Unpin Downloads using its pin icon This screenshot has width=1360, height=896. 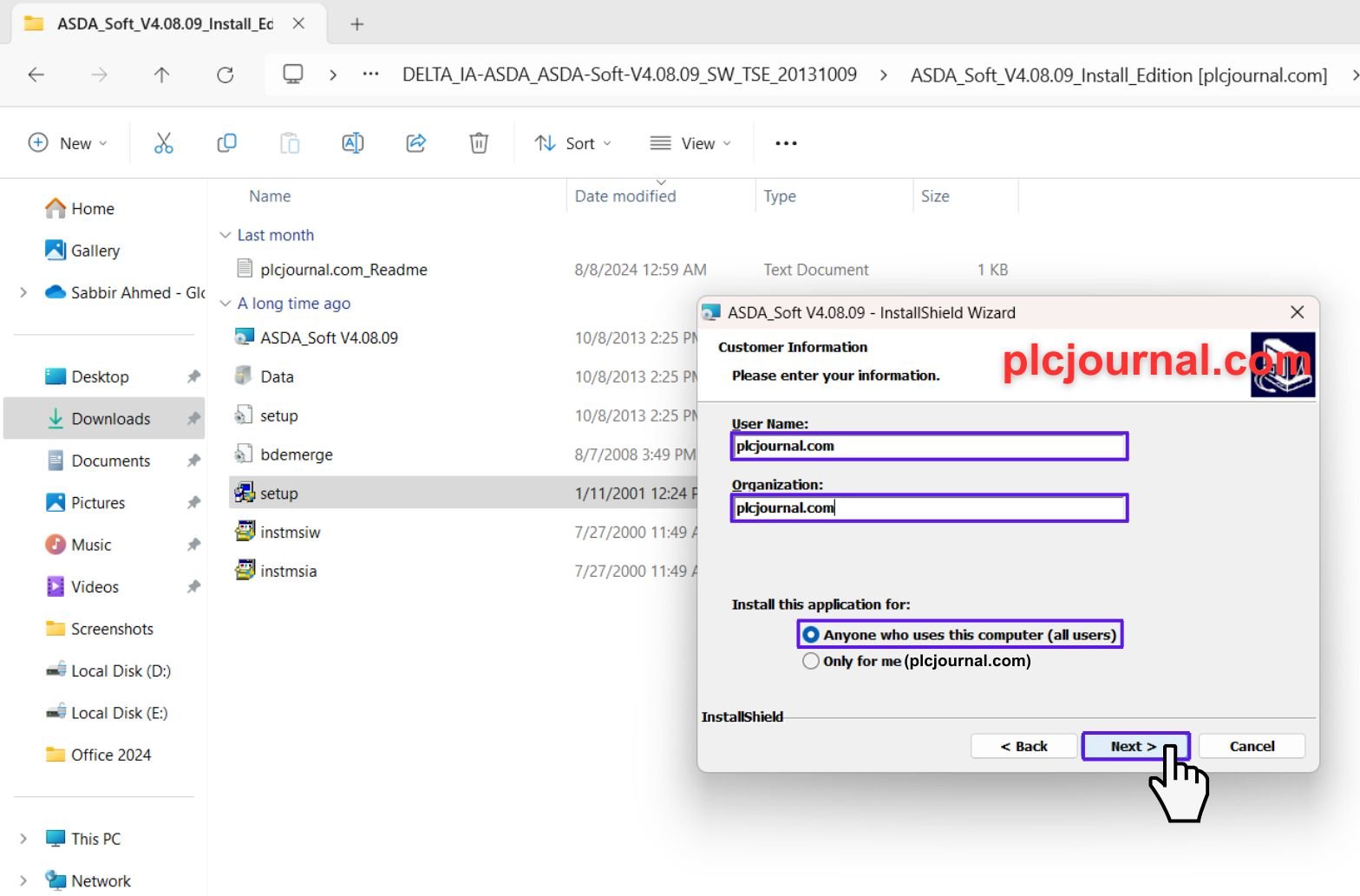click(193, 419)
